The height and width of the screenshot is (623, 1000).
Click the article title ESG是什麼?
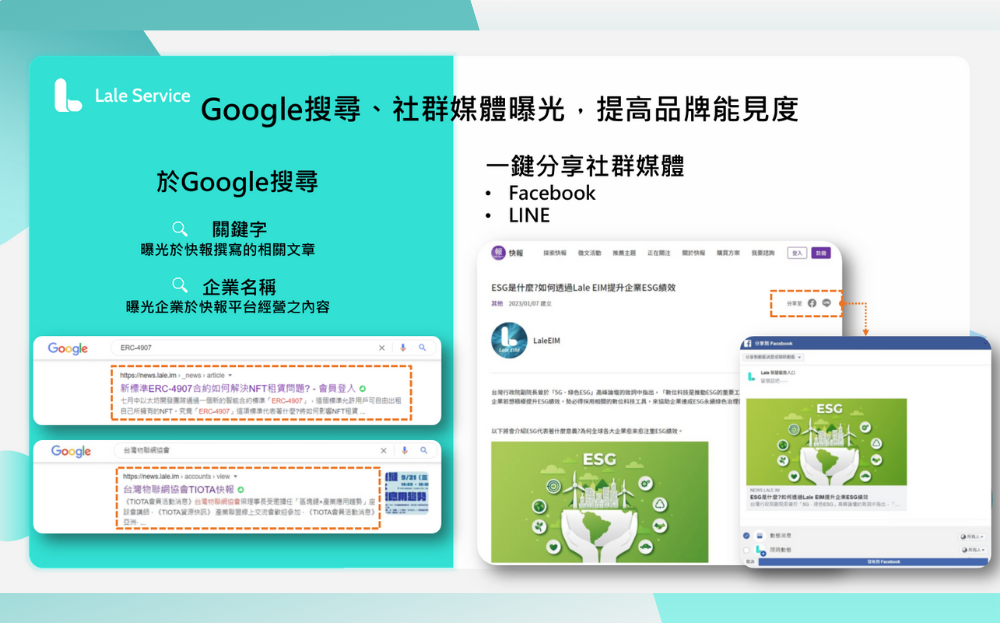(584, 288)
